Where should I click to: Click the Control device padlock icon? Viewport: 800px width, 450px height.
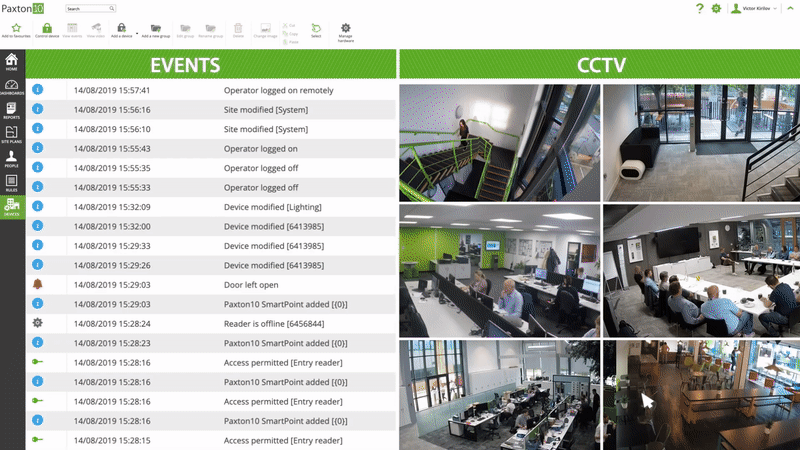pyautogui.click(x=47, y=28)
